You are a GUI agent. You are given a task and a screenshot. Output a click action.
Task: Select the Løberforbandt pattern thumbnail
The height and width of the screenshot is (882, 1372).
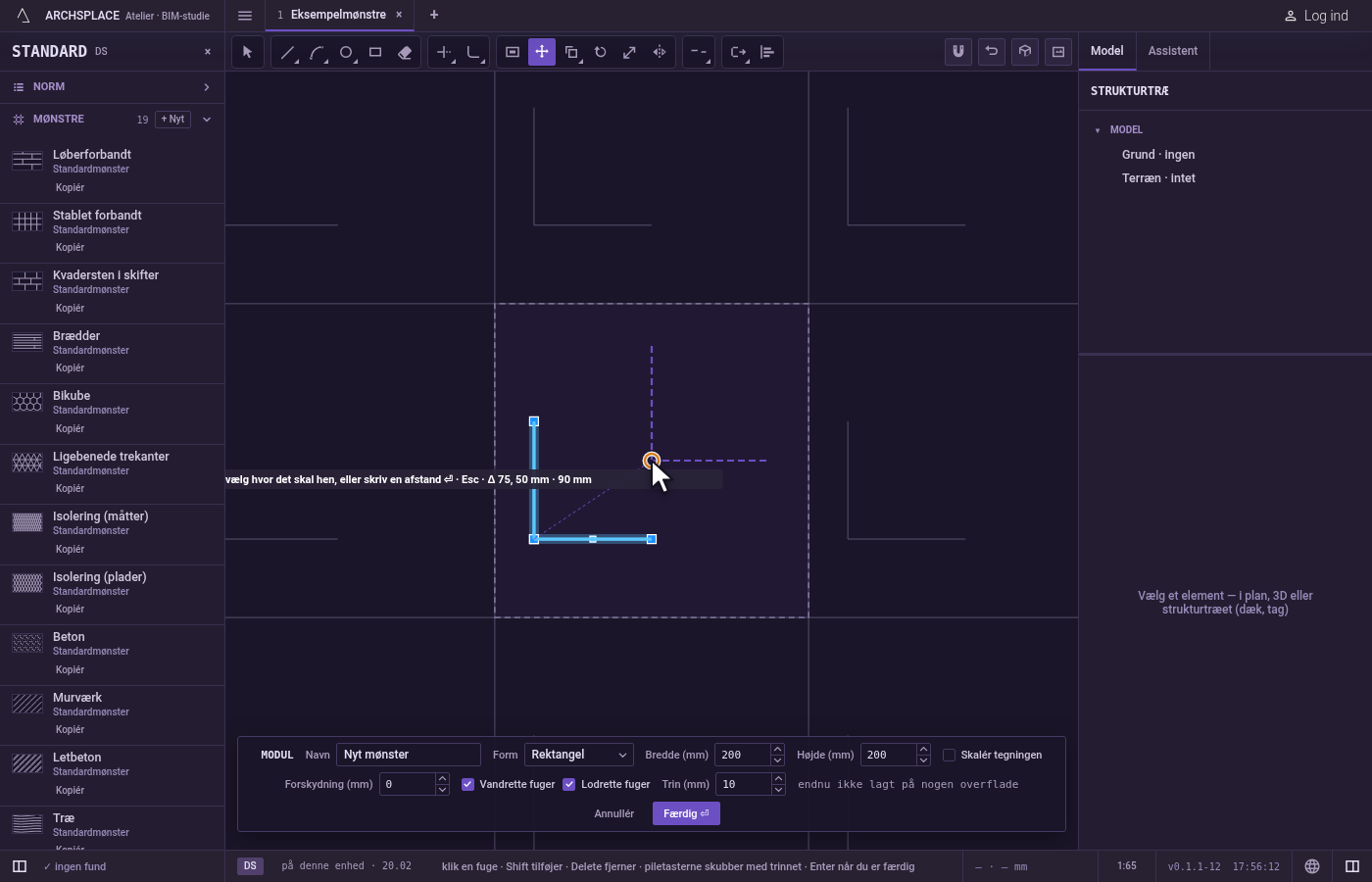(27, 161)
